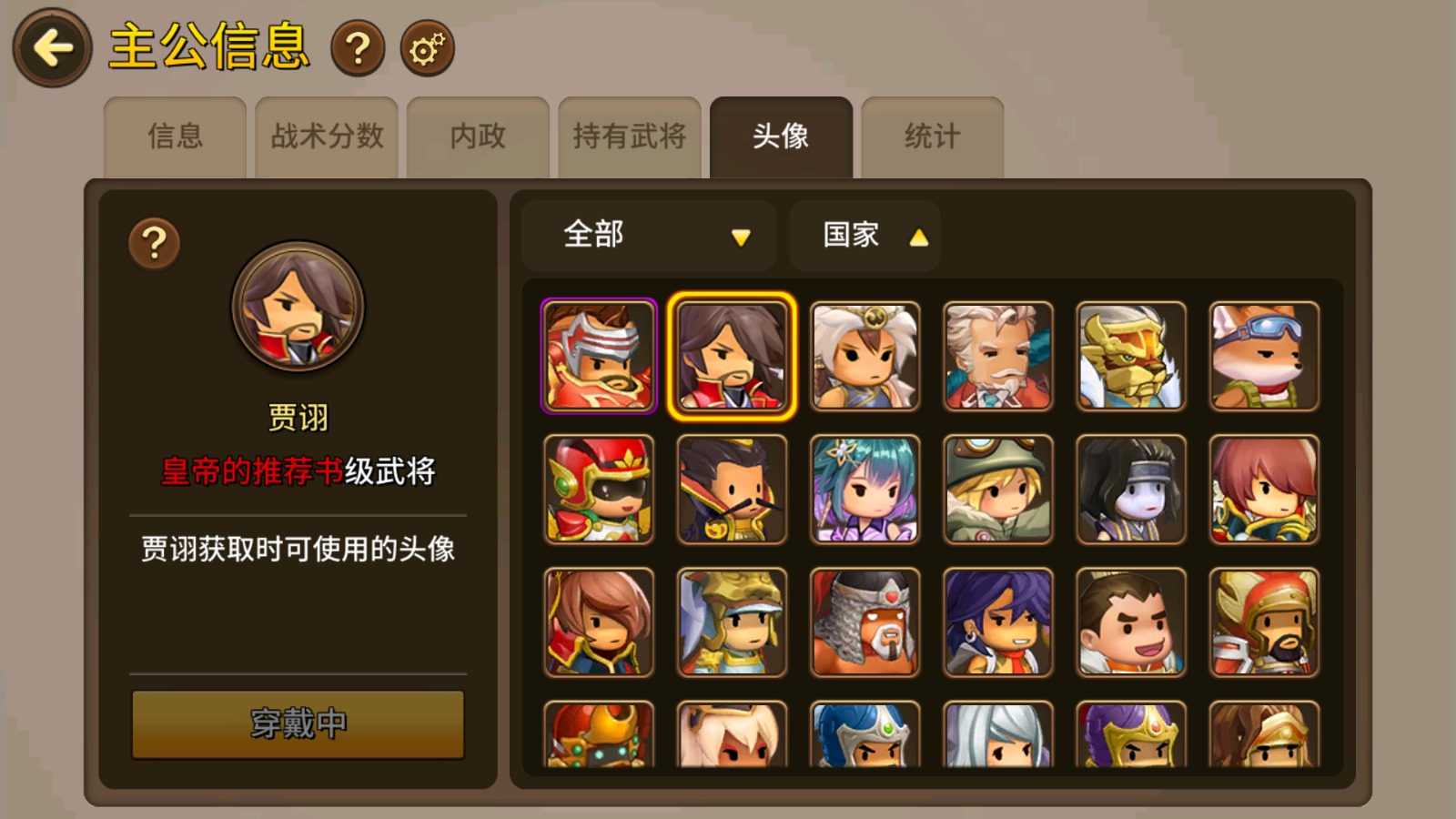Image resolution: width=1456 pixels, height=819 pixels.
Task: Pick the teal-haired girl avatar
Action: 864,490
